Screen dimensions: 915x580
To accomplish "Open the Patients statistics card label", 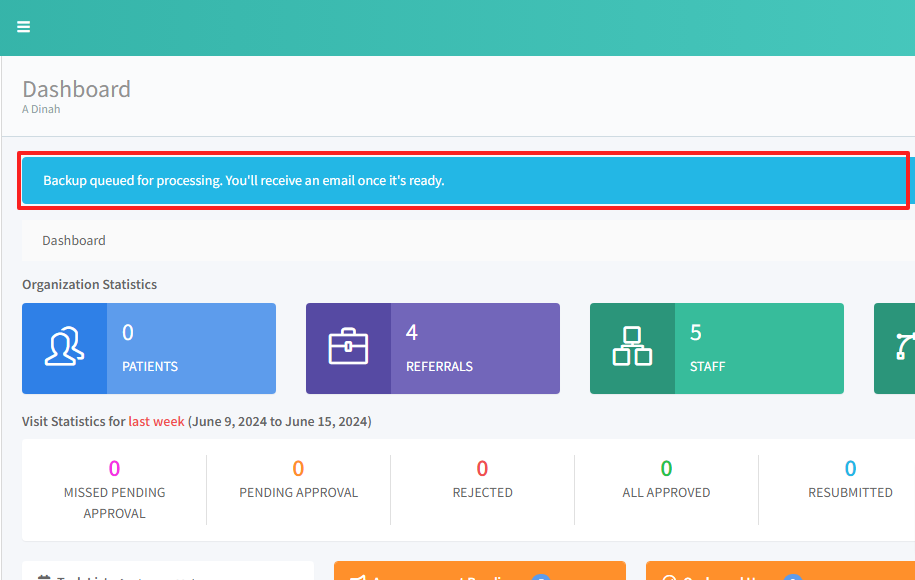I will 150,367.
